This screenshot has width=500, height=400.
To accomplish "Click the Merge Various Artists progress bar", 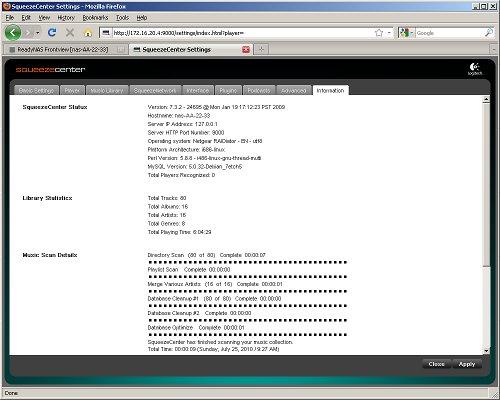I will click(247, 291).
